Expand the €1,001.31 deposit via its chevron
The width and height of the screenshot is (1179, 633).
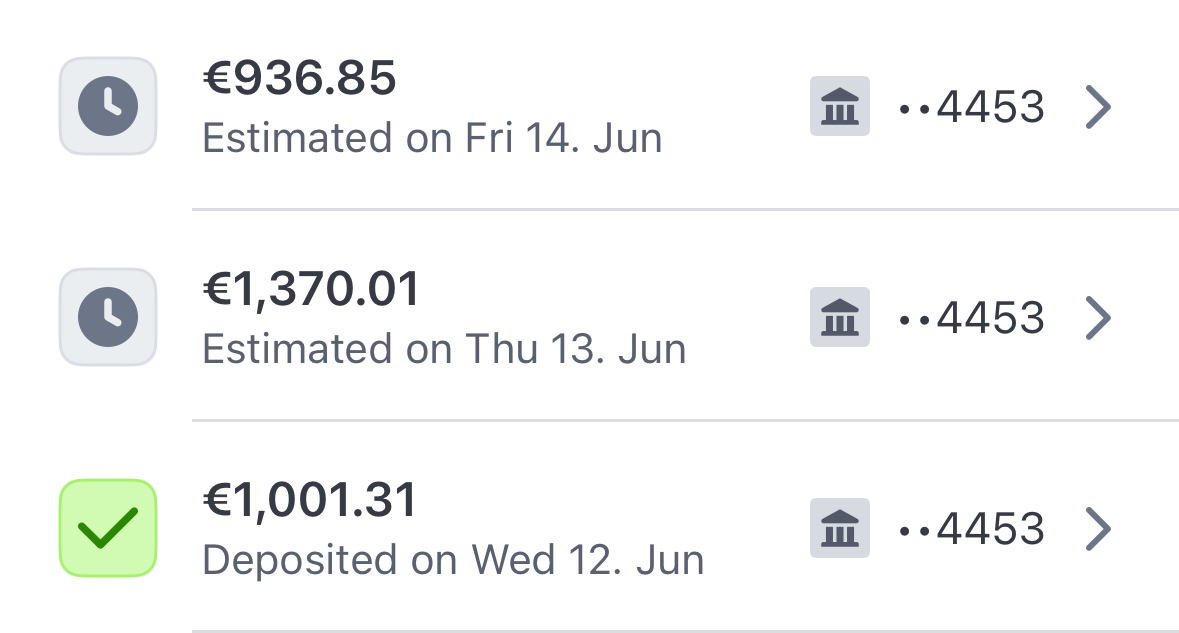[x=1098, y=528]
